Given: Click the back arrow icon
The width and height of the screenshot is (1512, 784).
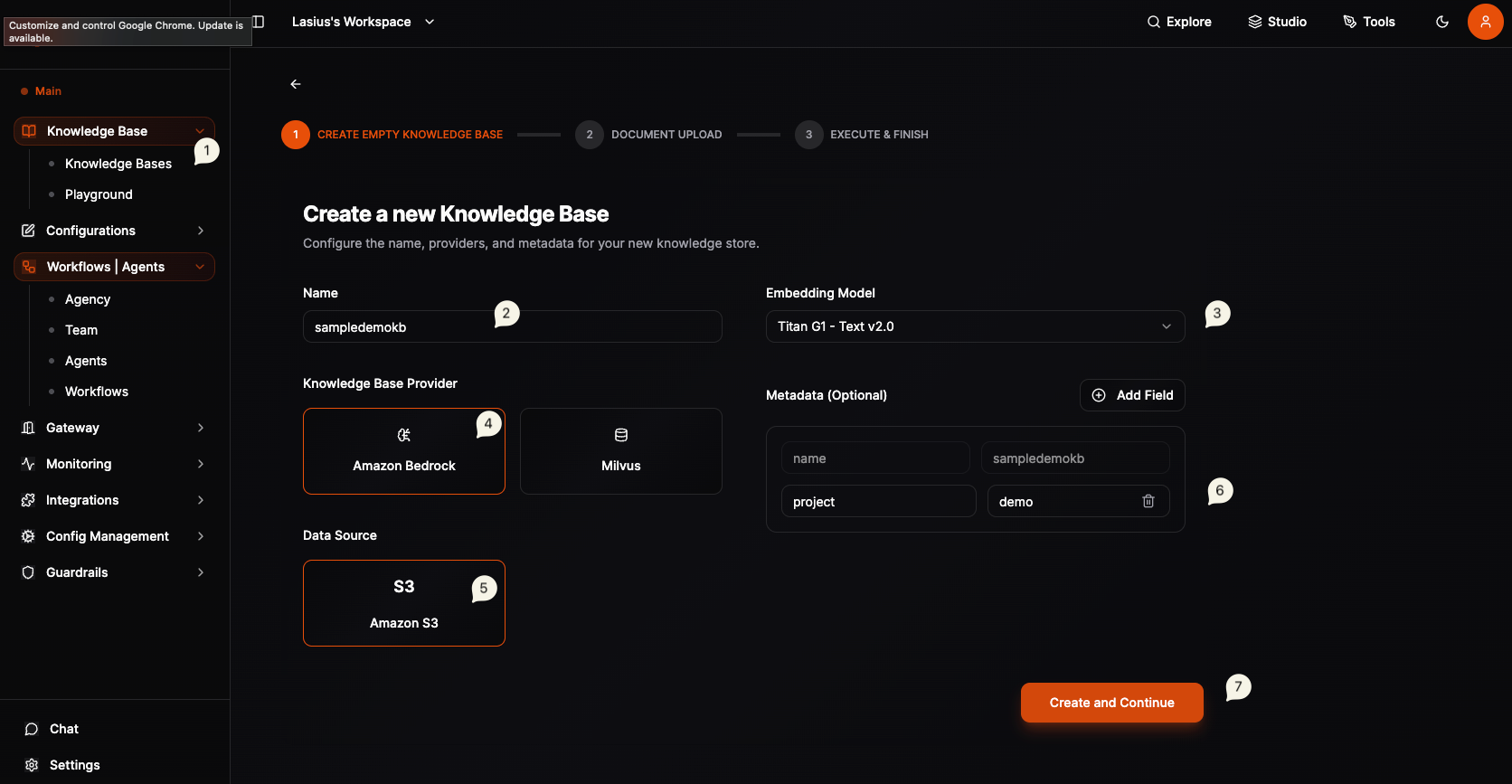Looking at the screenshot, I should coord(296,84).
